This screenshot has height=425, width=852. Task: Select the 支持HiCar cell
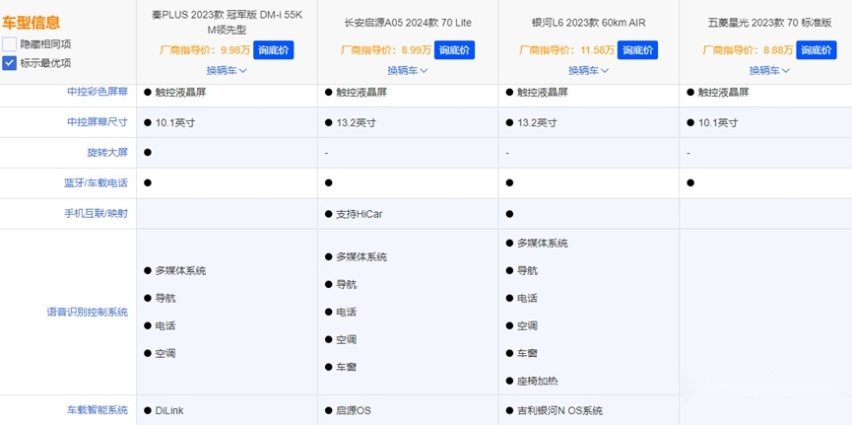(359, 214)
